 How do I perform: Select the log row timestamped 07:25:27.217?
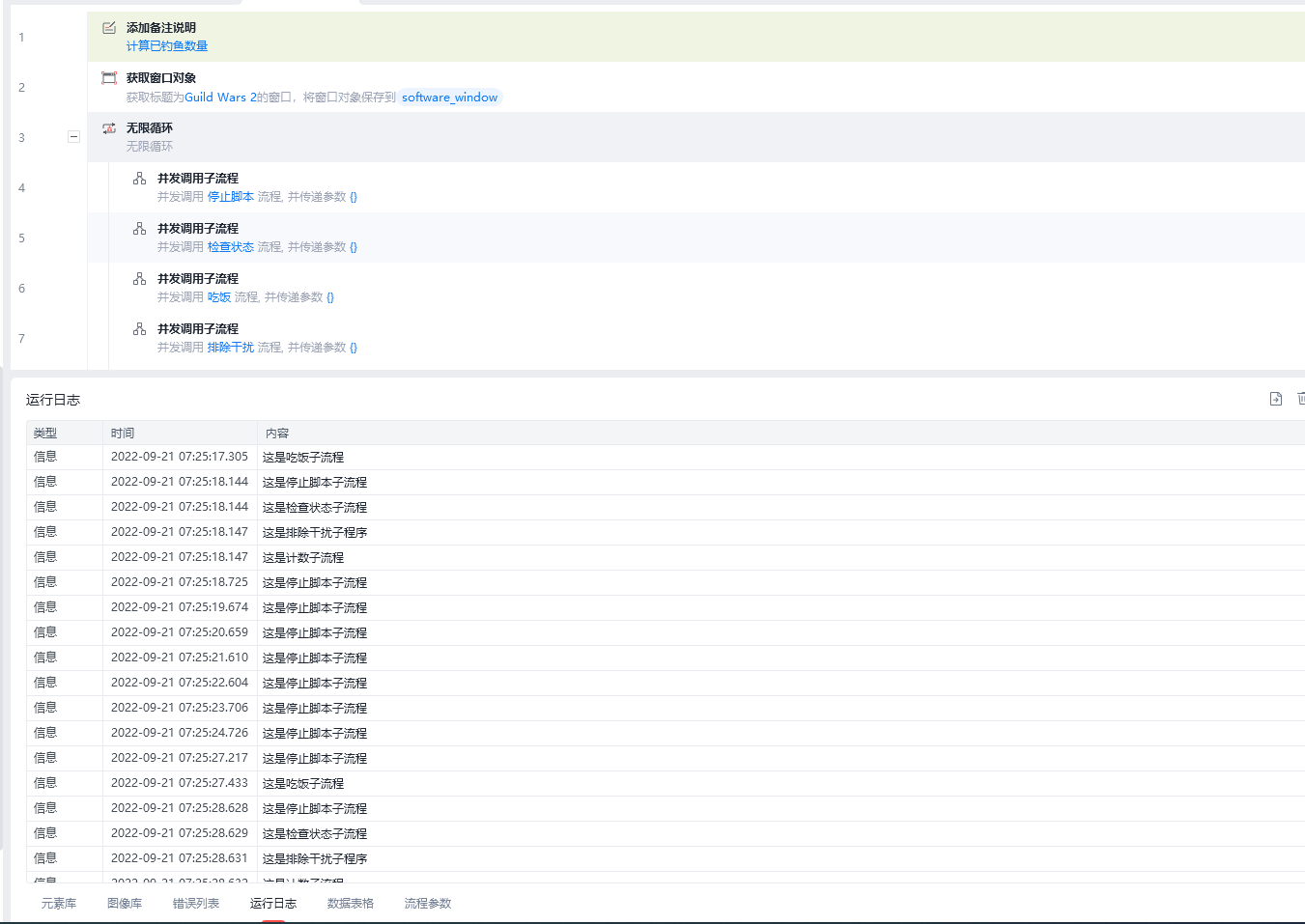click(666, 759)
